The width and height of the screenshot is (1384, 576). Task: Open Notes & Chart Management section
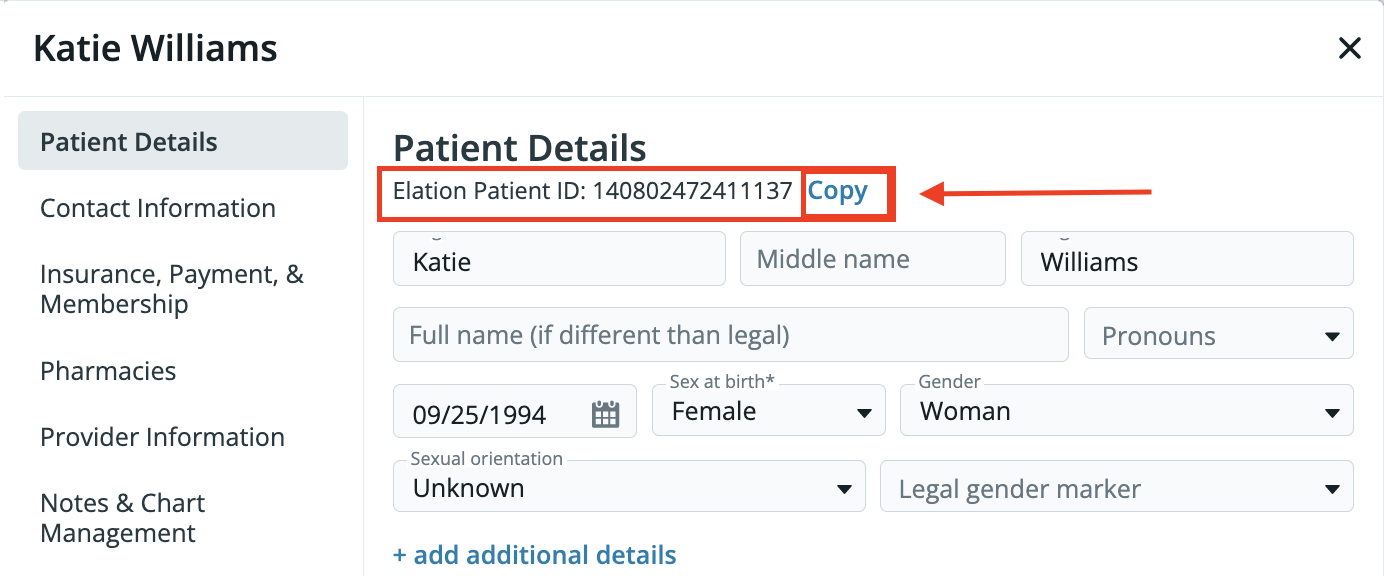122,518
